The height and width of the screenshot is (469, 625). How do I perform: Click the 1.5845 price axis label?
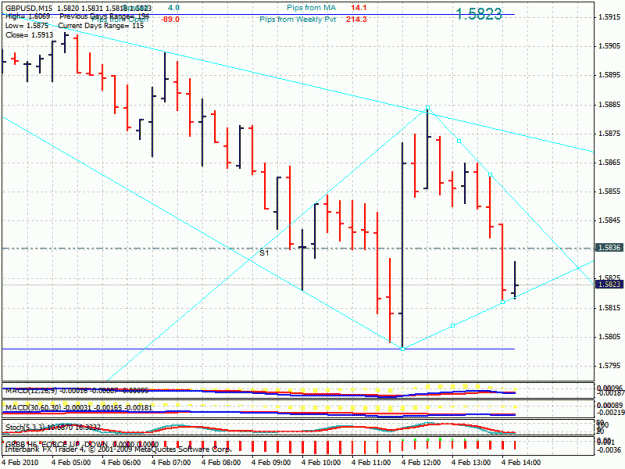point(610,220)
